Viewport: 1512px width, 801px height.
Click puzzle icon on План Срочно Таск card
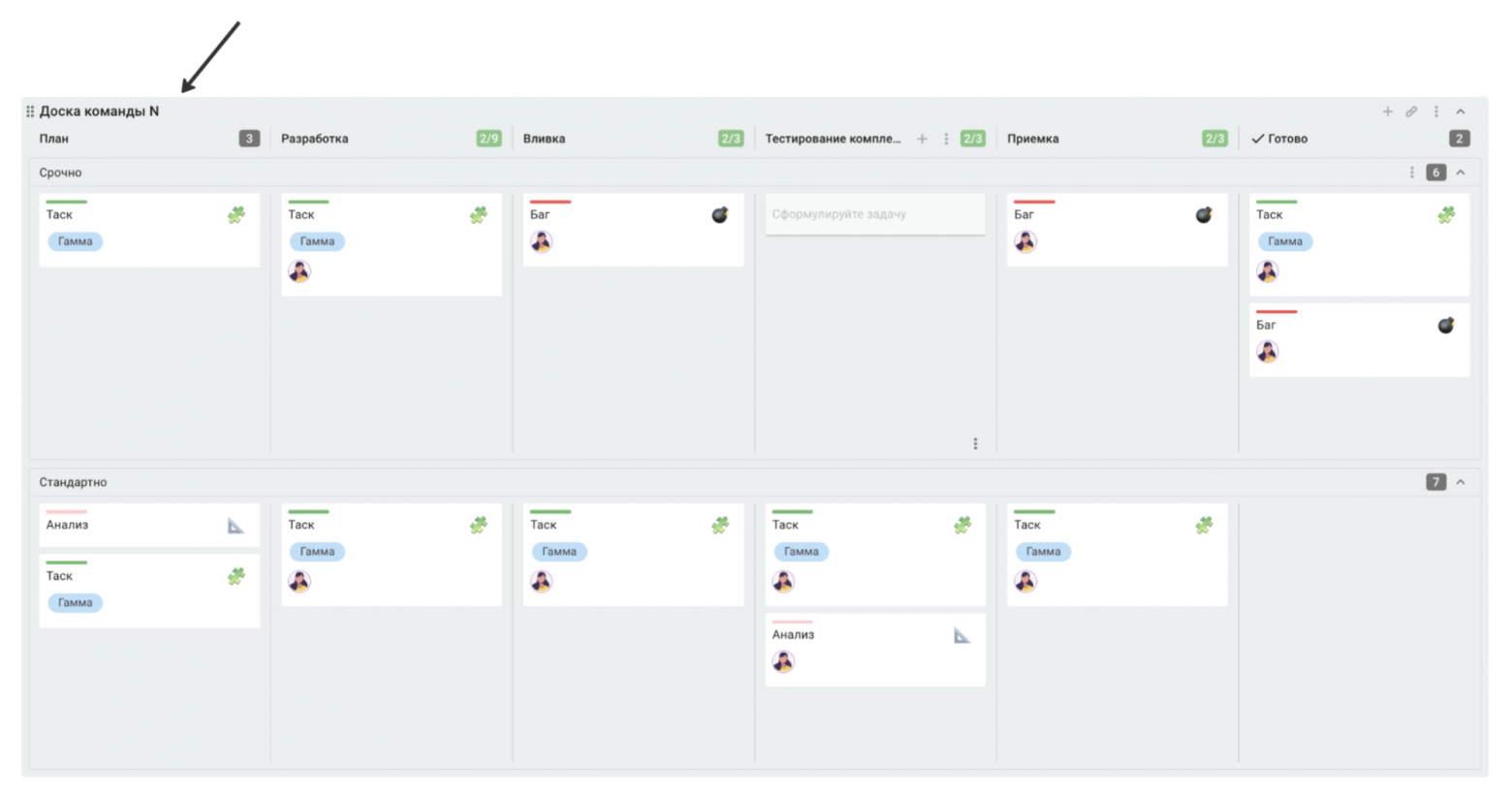[236, 215]
